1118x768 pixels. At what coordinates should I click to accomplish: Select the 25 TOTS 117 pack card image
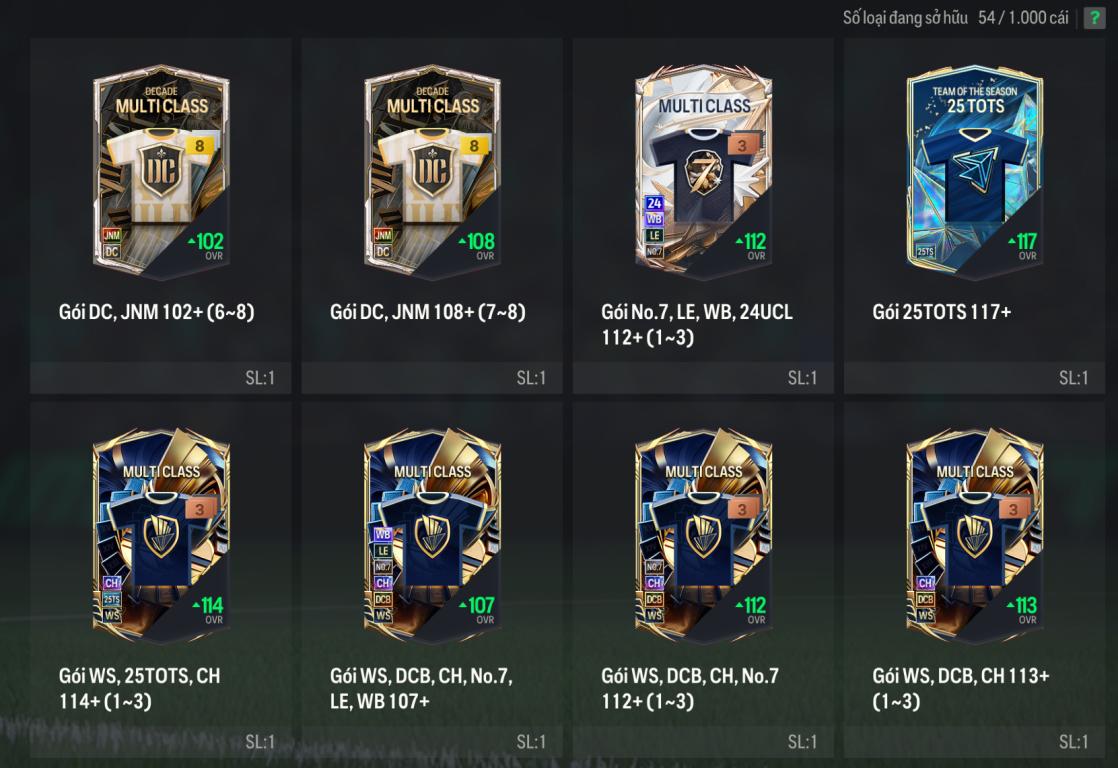coord(974,171)
